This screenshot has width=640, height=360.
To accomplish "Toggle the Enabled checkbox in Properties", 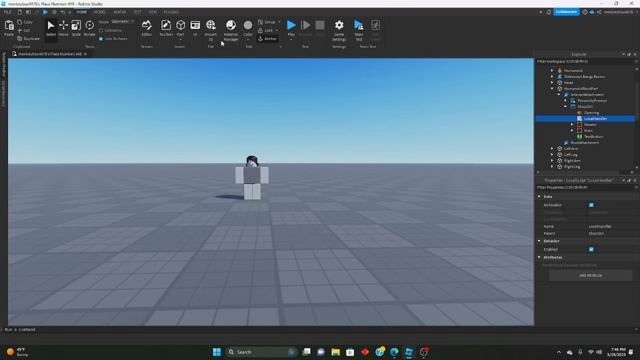I will coord(591,249).
